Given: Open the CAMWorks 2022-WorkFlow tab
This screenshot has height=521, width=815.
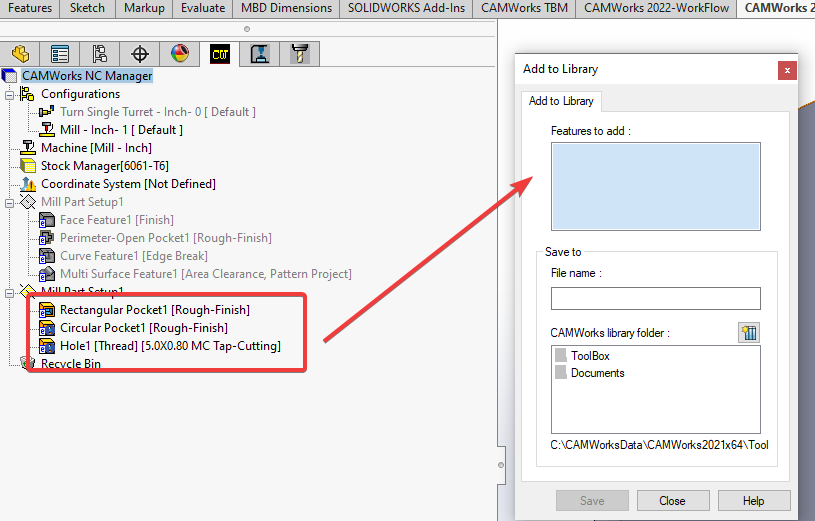Looking at the screenshot, I should (656, 8).
